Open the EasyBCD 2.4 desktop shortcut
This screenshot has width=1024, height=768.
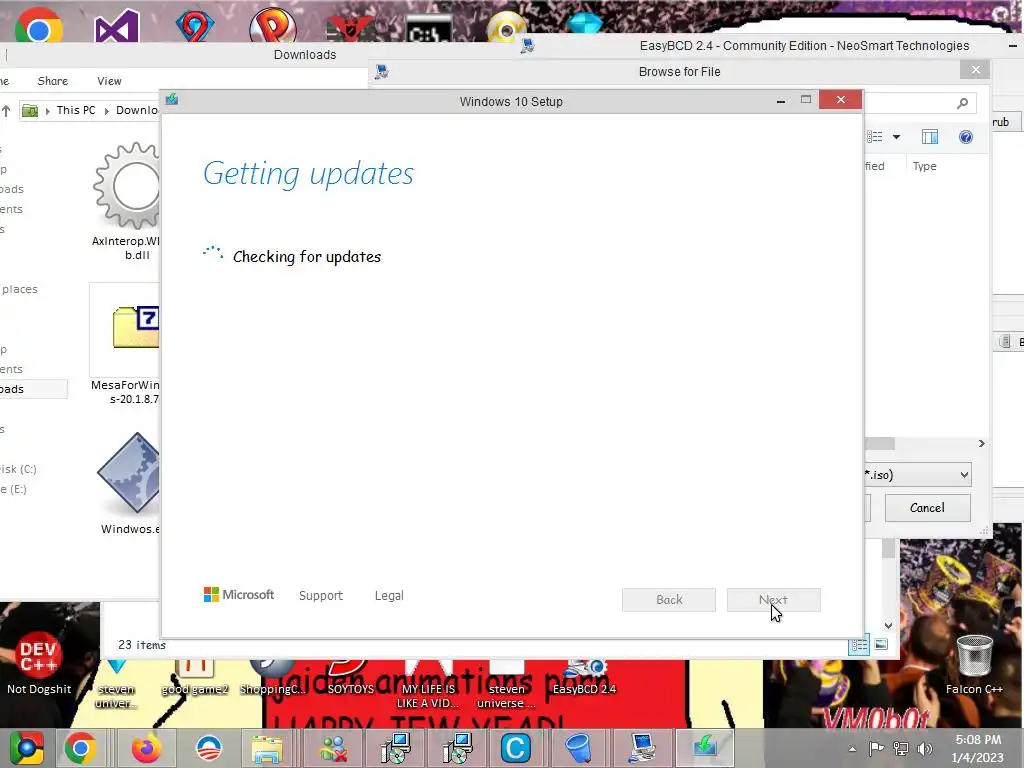[x=584, y=678]
